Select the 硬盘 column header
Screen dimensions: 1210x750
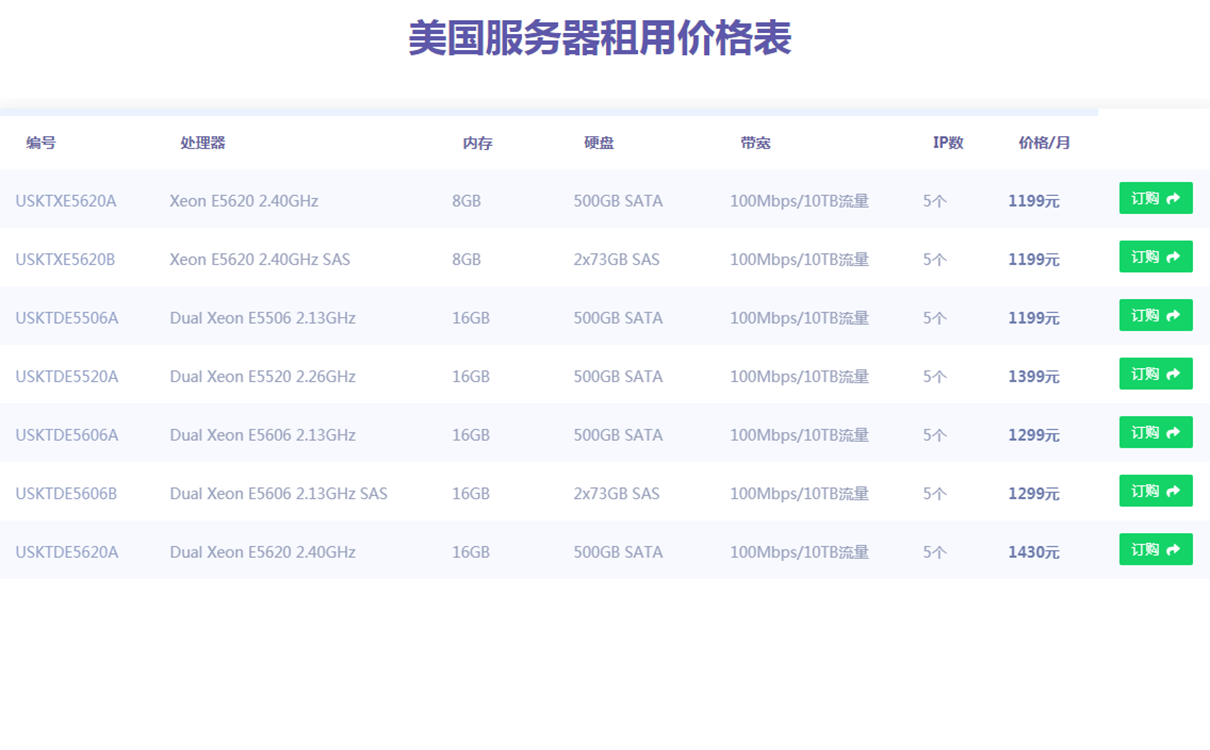pos(599,143)
